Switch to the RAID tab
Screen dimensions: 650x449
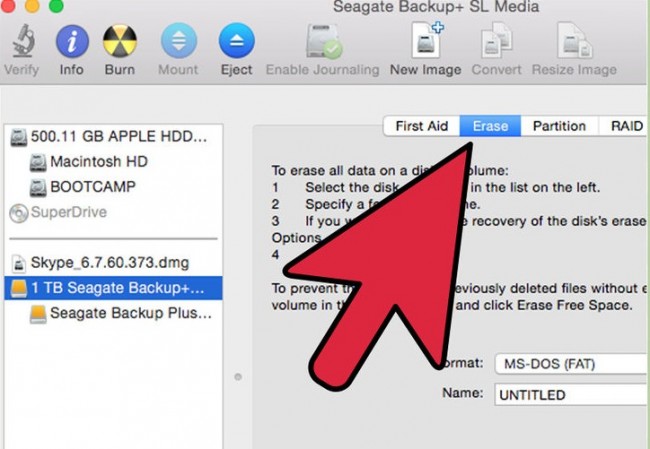[623, 126]
